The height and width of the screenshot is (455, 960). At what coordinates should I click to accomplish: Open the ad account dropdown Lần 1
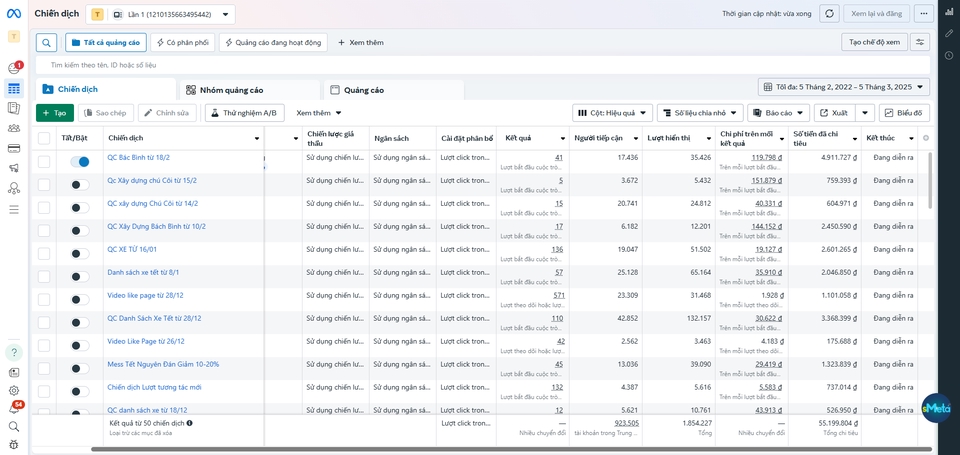[x=160, y=14]
